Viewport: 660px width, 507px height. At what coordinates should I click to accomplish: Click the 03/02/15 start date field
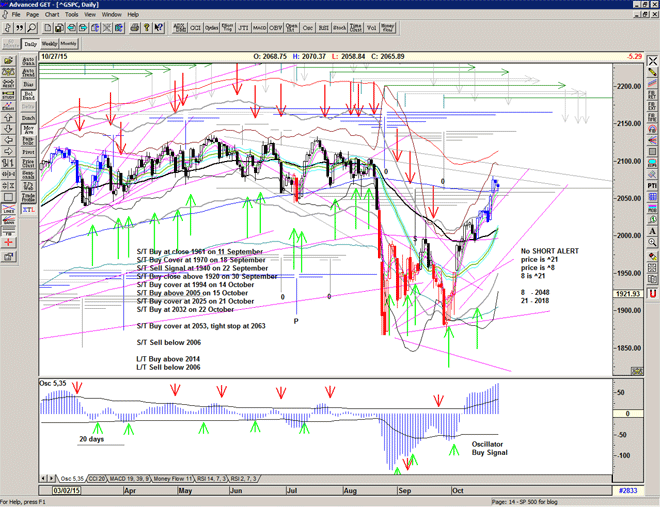pyautogui.click(x=66, y=490)
